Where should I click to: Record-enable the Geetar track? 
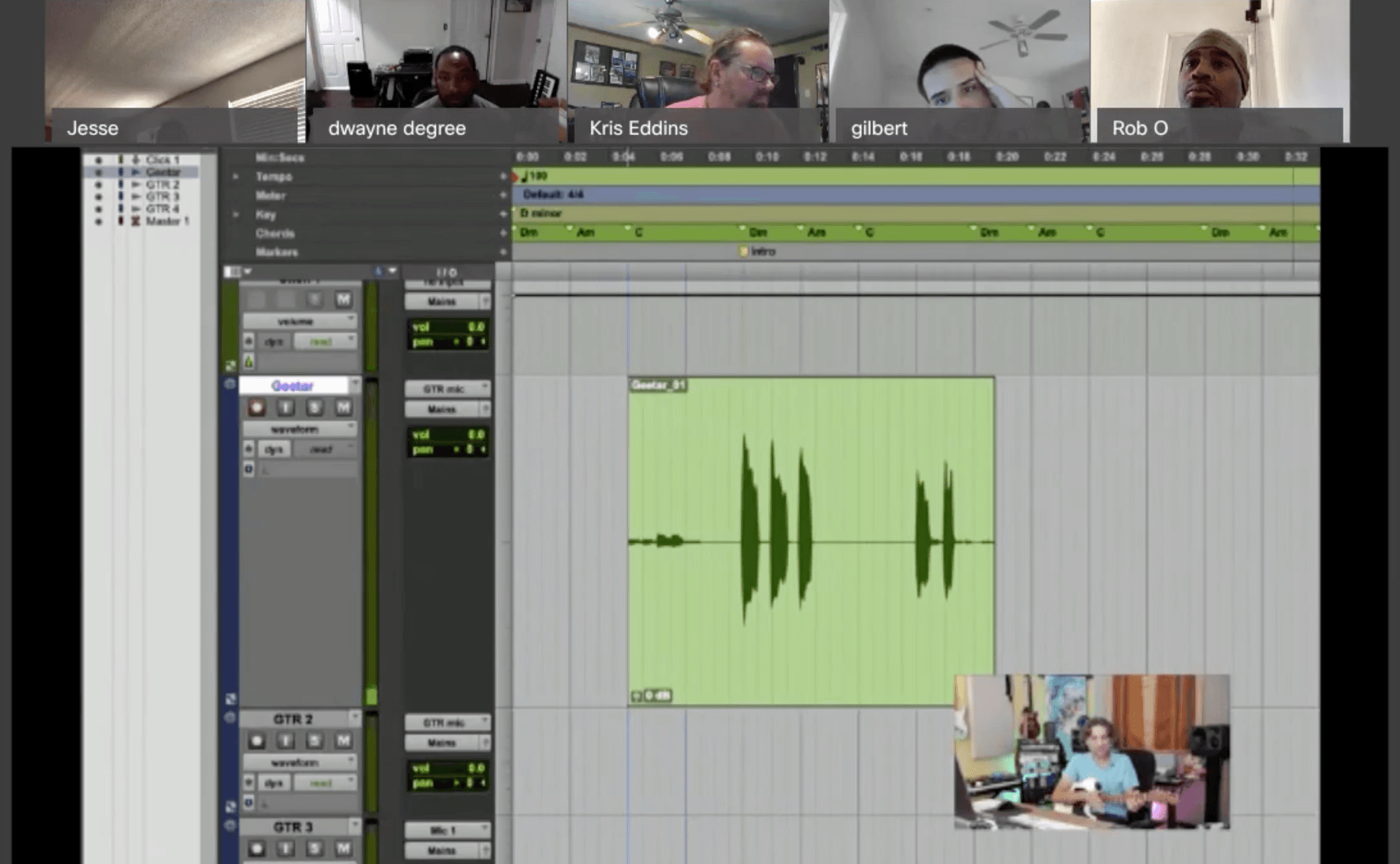click(x=257, y=407)
